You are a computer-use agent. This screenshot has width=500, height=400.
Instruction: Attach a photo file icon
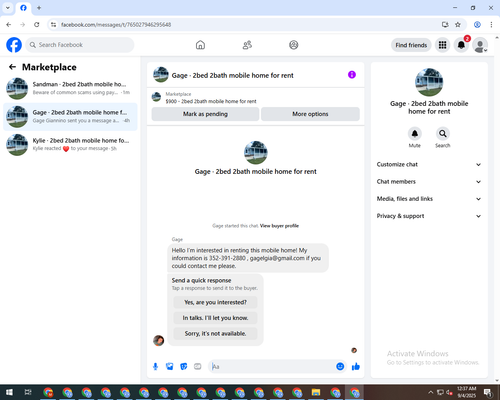[170, 367]
